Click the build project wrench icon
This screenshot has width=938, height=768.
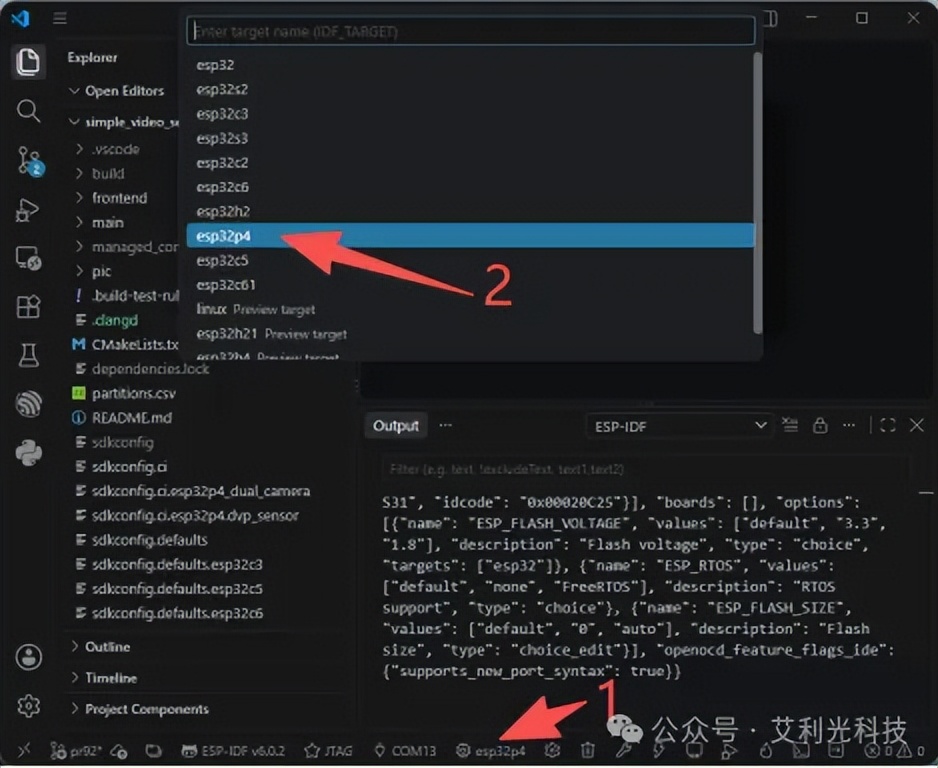click(x=623, y=749)
